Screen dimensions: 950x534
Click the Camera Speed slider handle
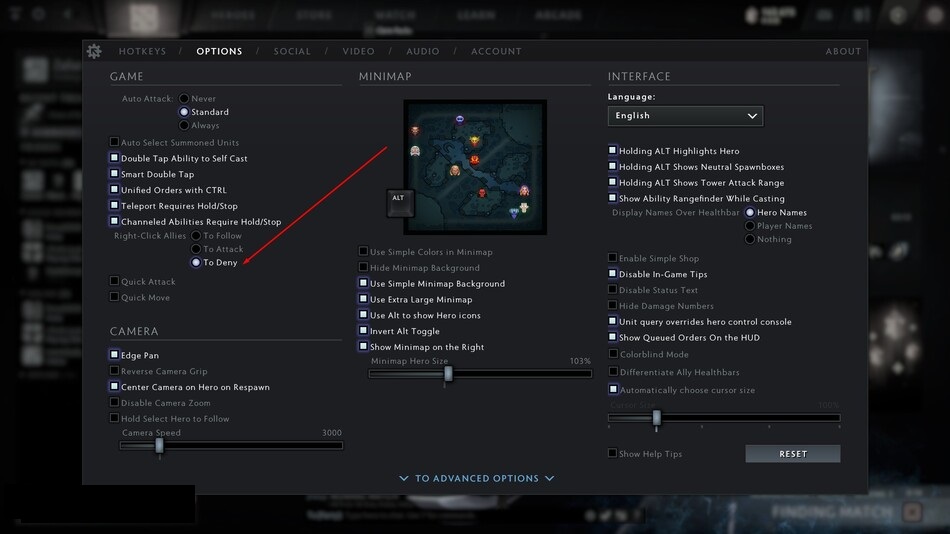(x=159, y=446)
